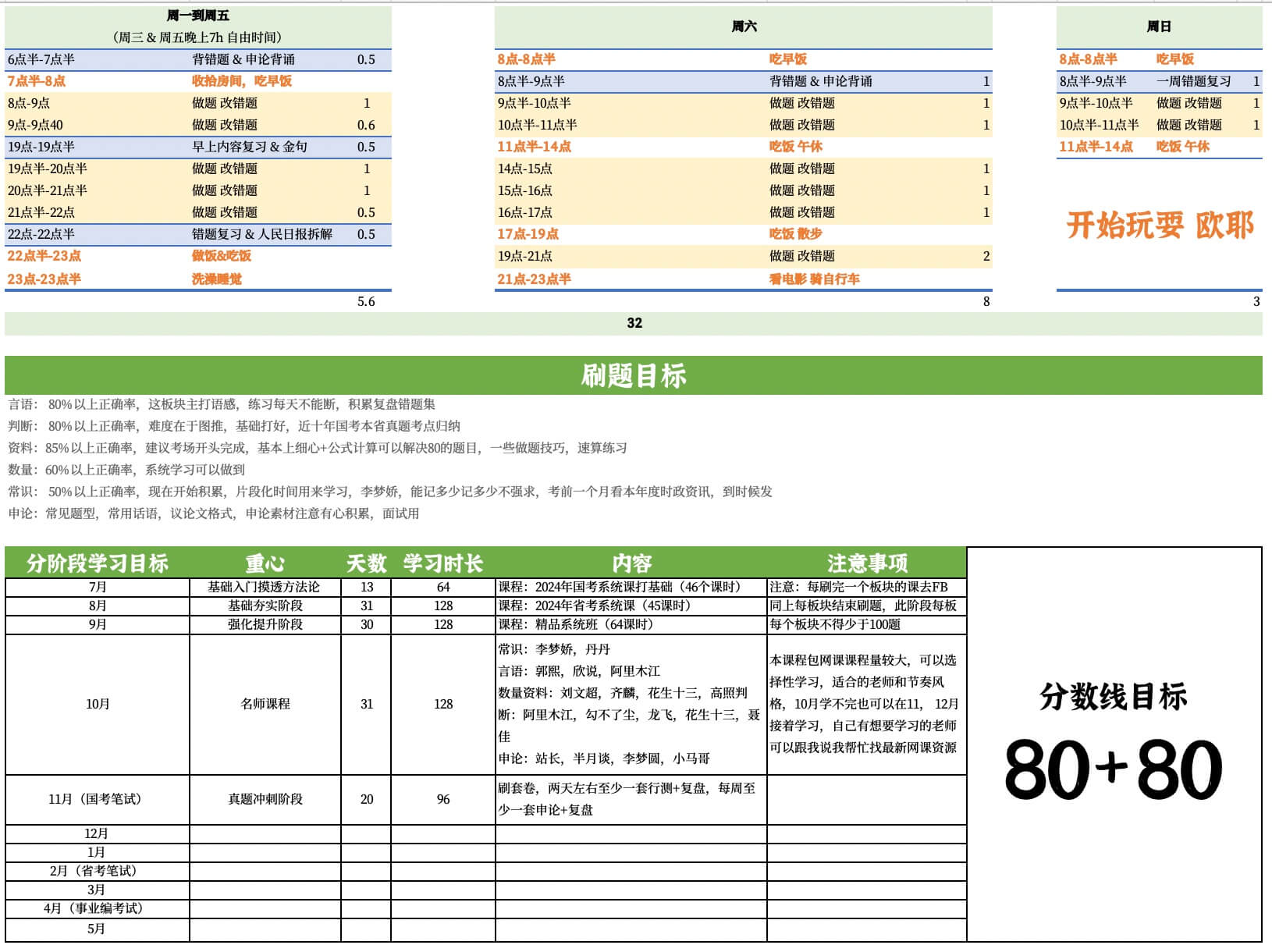Click the 9点-9点40 time slot
The height and width of the screenshot is (952, 1272).
click(x=35, y=125)
